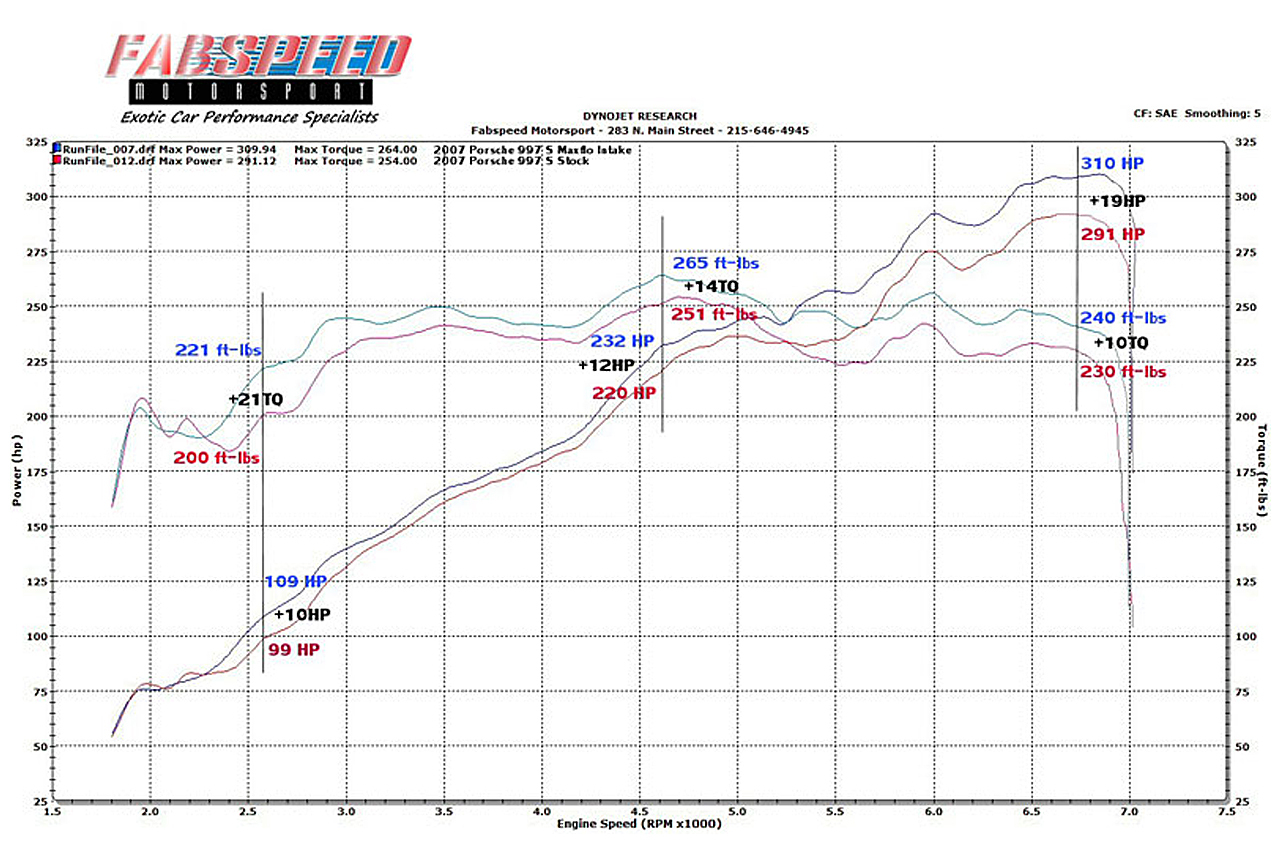Image resolution: width=1280 pixels, height=857 pixels.
Task: Click the blue 310 HP peak label
Action: tap(1112, 163)
